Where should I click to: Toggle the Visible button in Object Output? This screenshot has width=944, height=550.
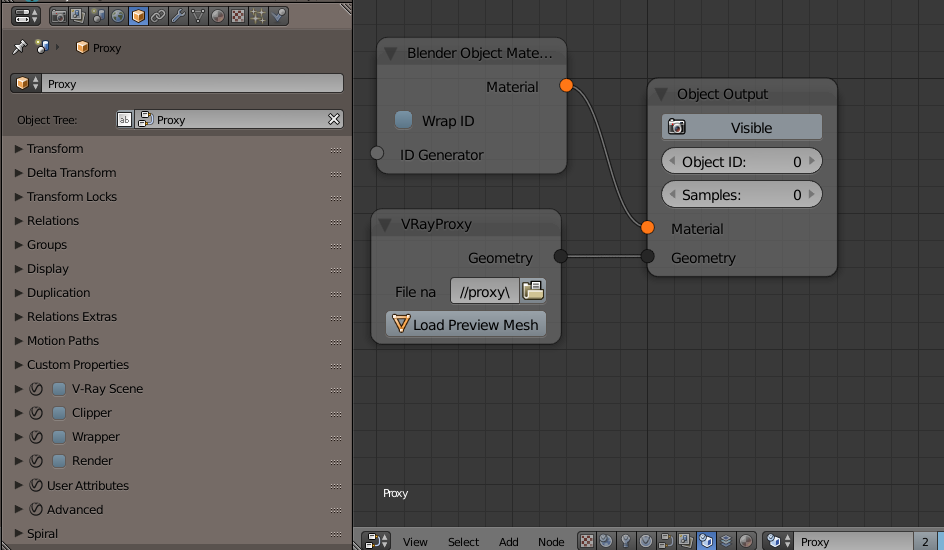[742, 128]
